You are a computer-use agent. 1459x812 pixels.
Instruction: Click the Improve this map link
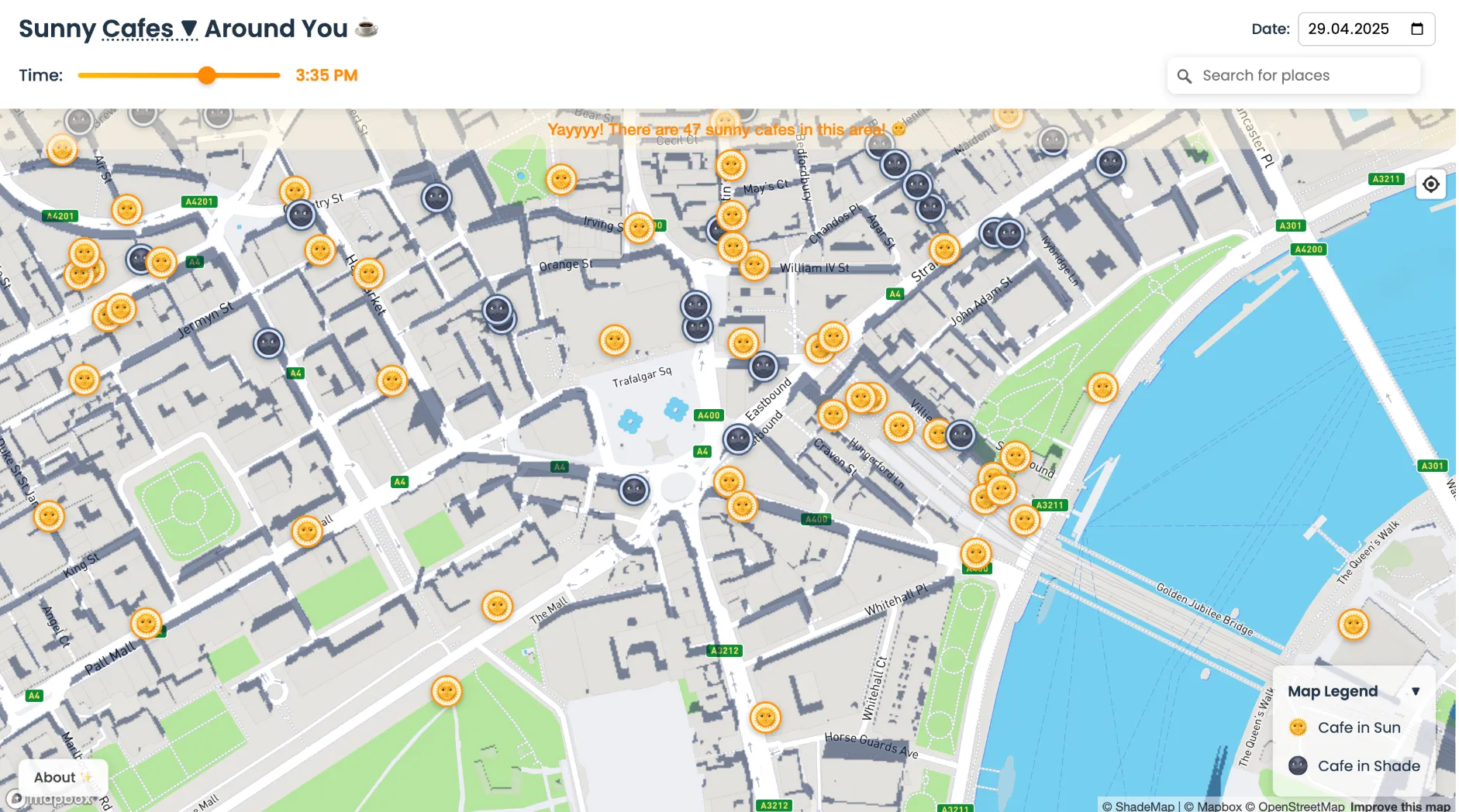[1399, 806]
